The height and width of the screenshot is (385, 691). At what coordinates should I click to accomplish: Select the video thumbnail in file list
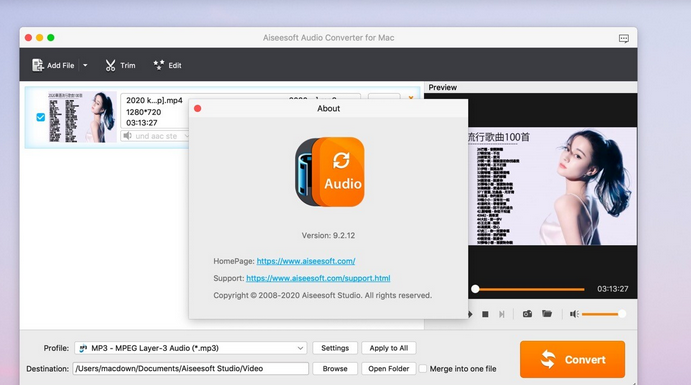point(82,117)
